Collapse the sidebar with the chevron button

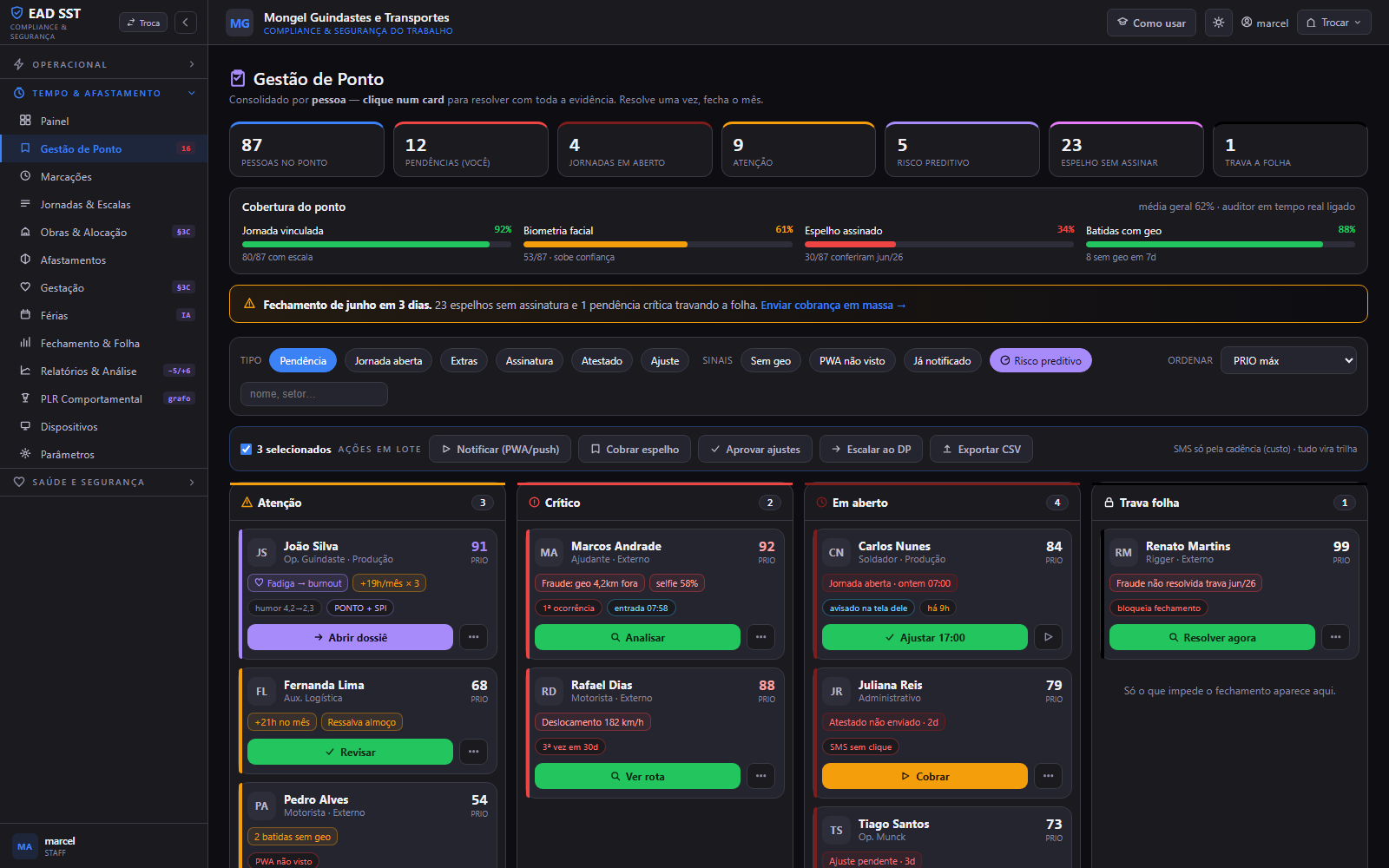(x=186, y=23)
